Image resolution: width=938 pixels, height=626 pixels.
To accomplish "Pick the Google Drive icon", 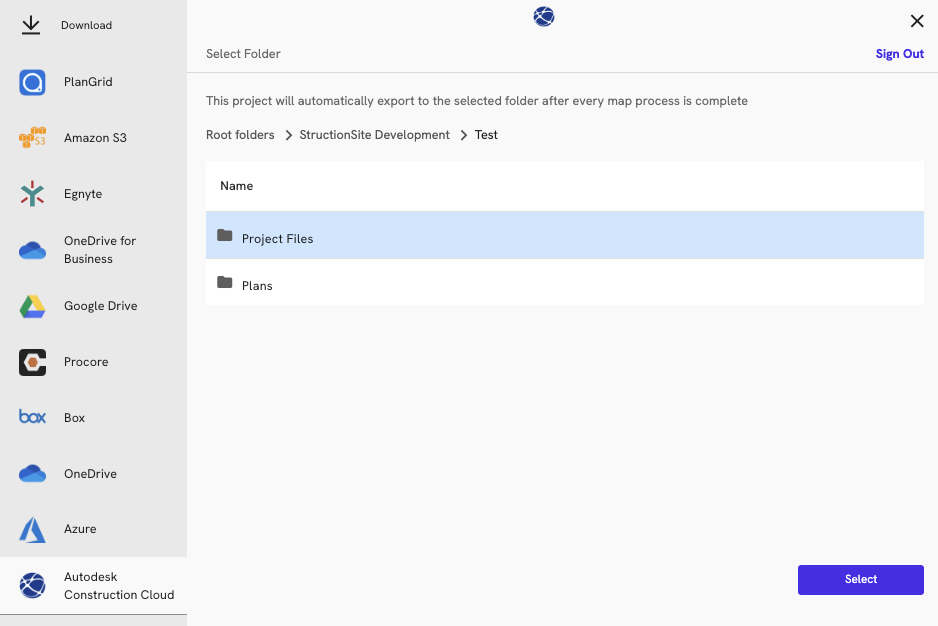I will pos(33,306).
